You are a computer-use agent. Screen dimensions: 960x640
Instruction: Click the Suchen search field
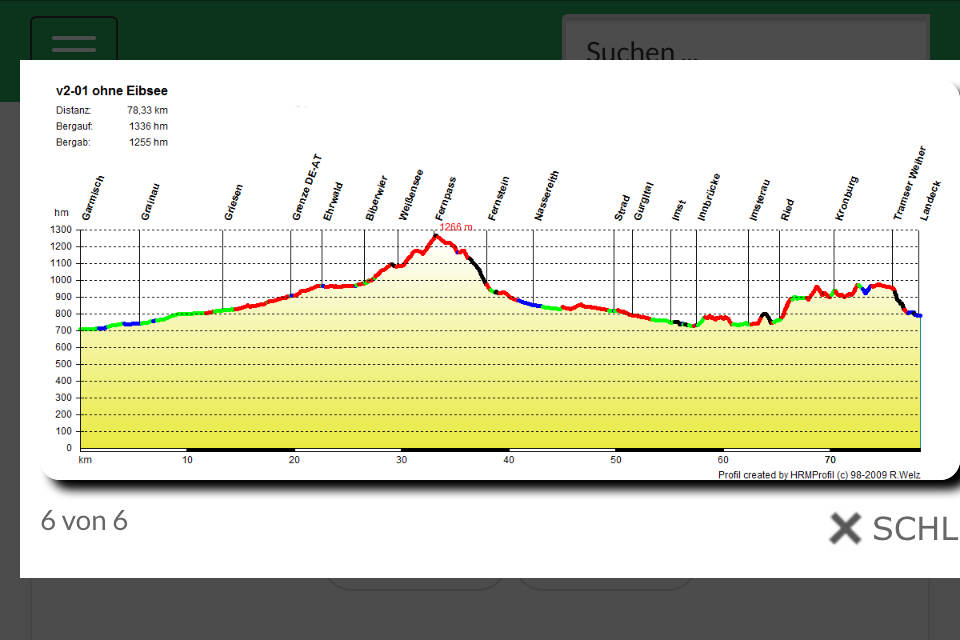(746, 38)
